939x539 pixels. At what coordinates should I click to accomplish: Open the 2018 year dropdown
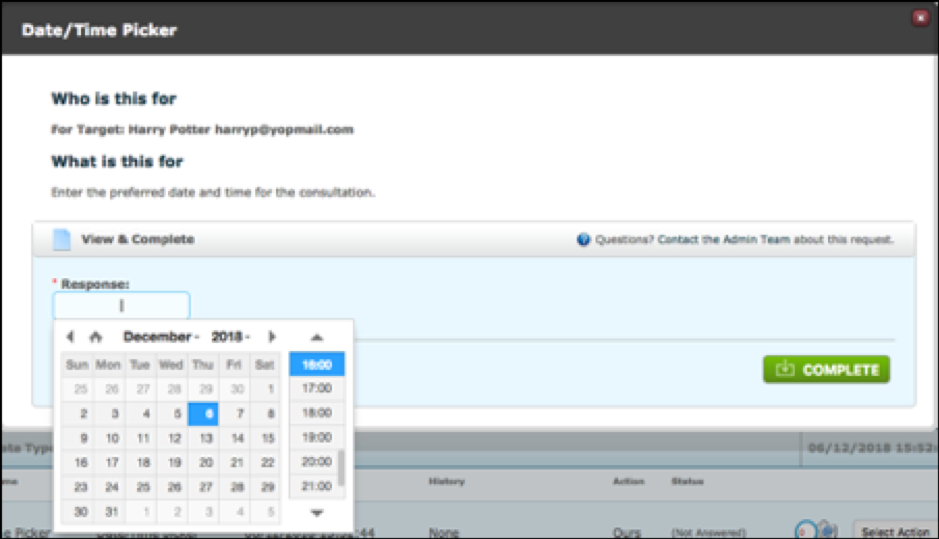230,337
